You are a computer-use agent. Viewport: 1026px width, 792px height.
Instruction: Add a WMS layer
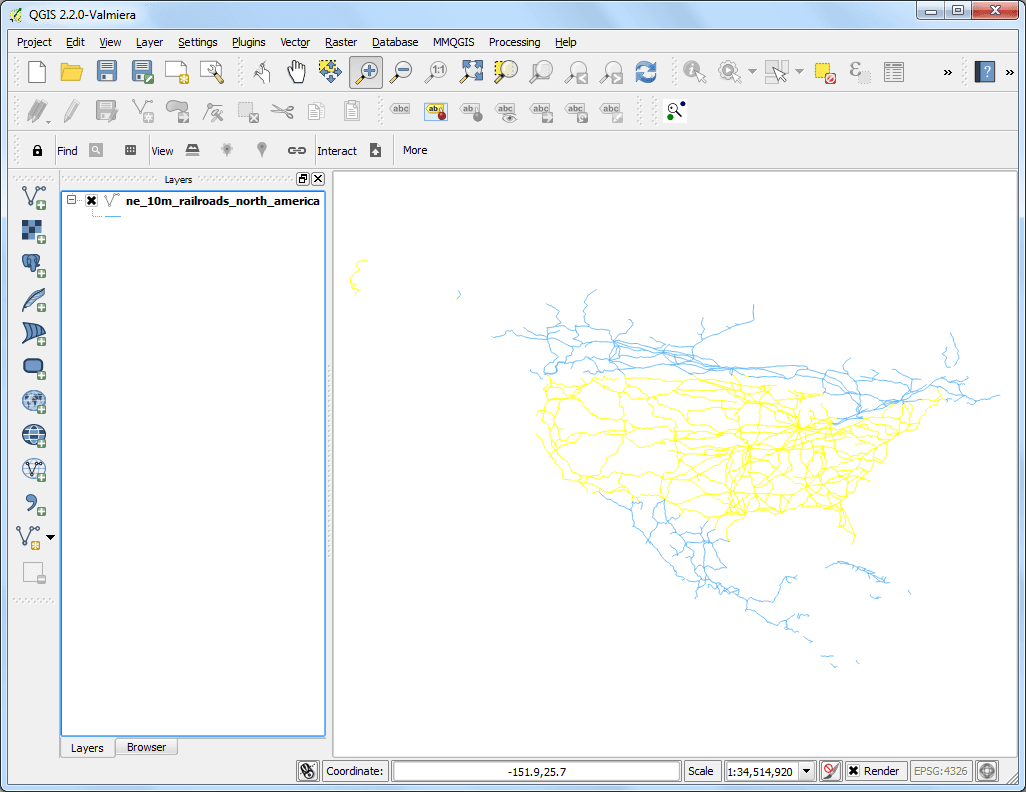click(x=33, y=401)
